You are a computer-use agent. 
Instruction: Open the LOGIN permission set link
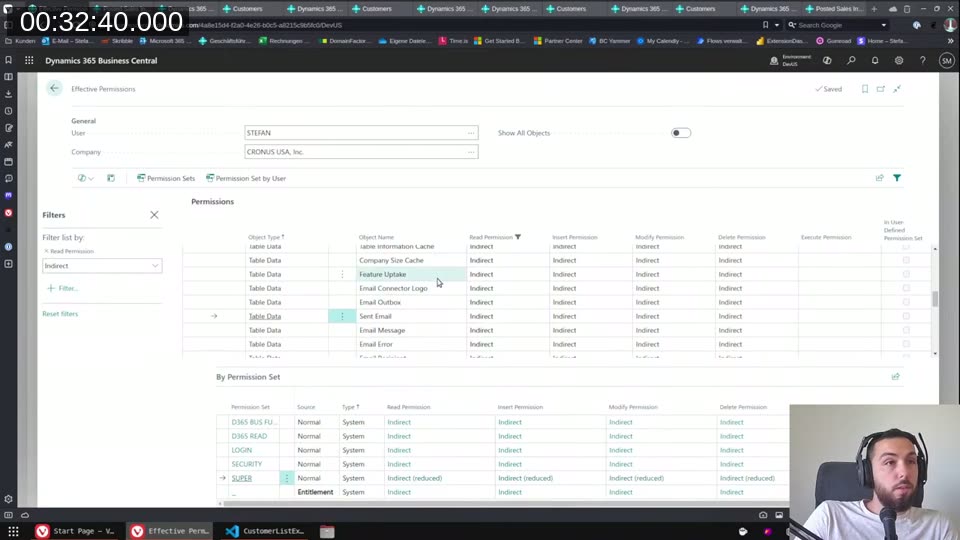click(241, 450)
